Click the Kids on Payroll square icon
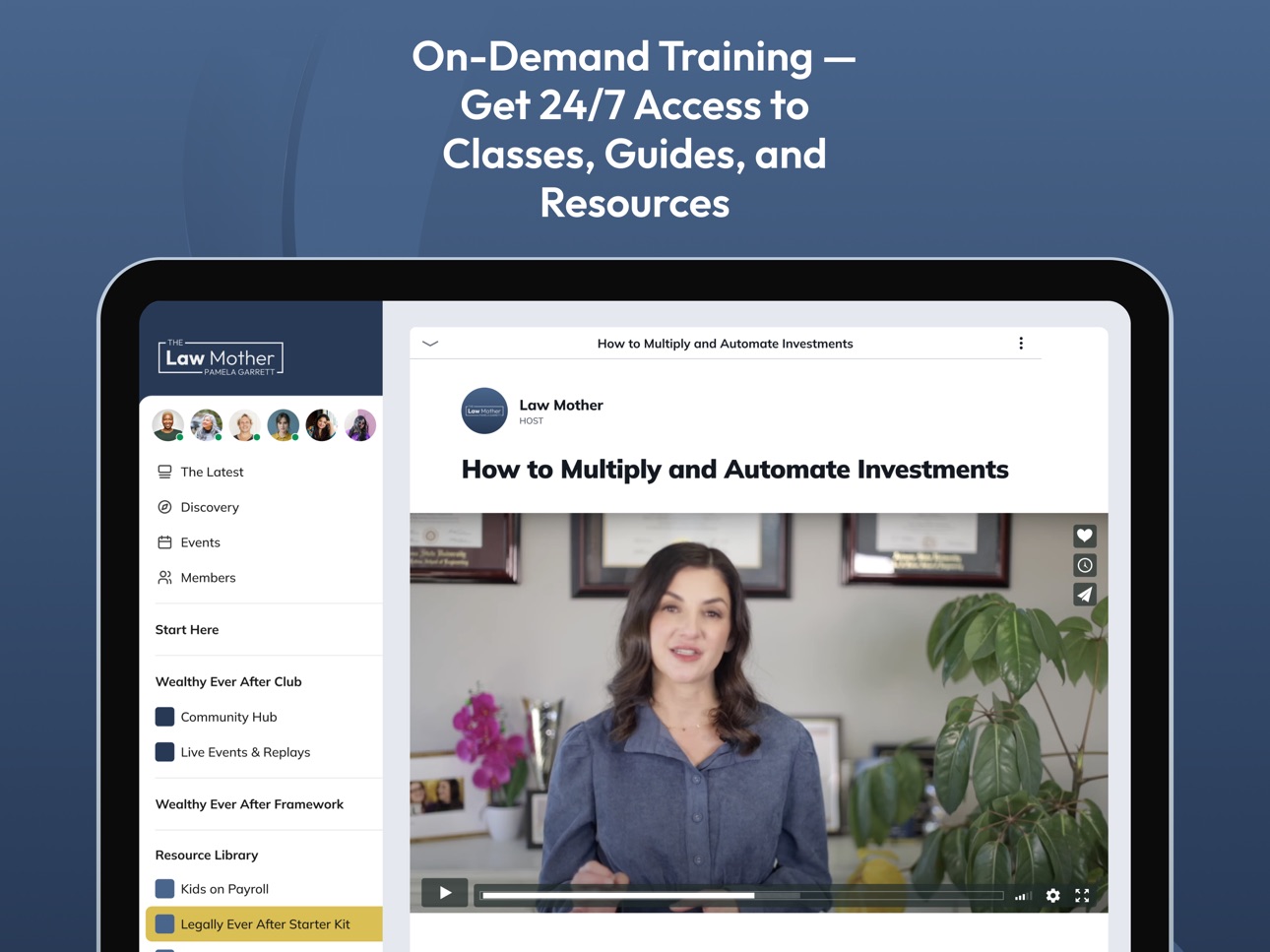The image size is (1270, 952). pos(164,889)
